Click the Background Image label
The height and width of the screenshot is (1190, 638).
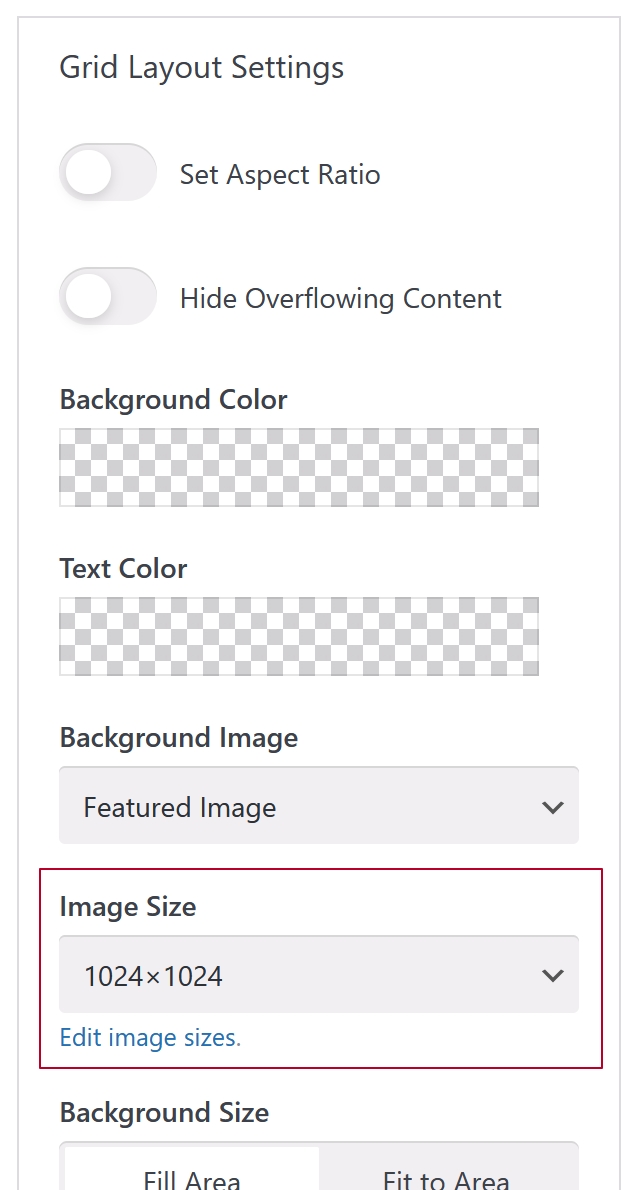[x=179, y=738]
